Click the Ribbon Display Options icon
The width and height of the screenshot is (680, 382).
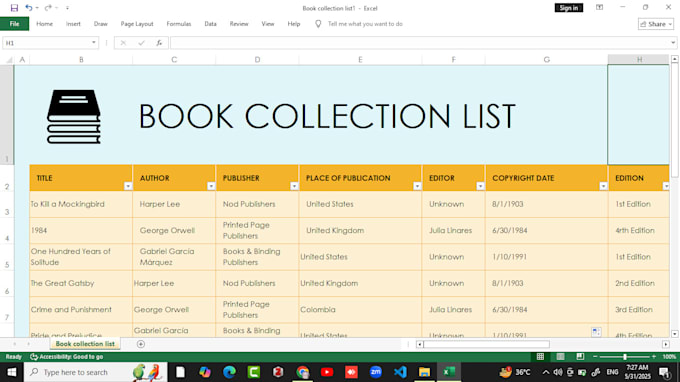(x=599, y=8)
